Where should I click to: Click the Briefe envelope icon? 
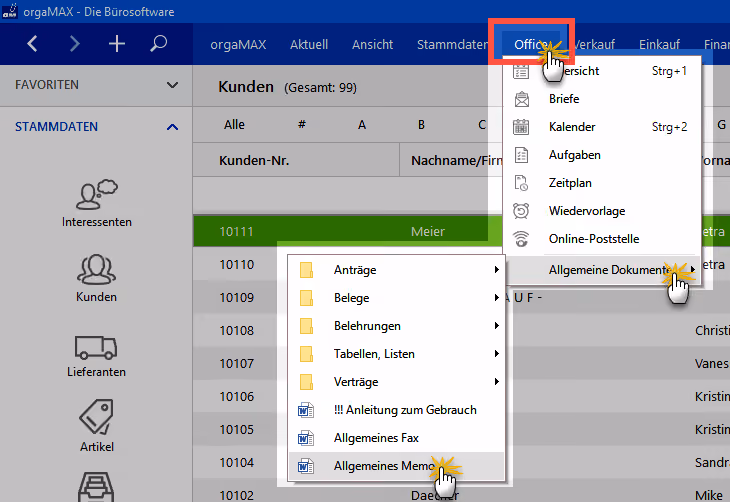coord(521,99)
